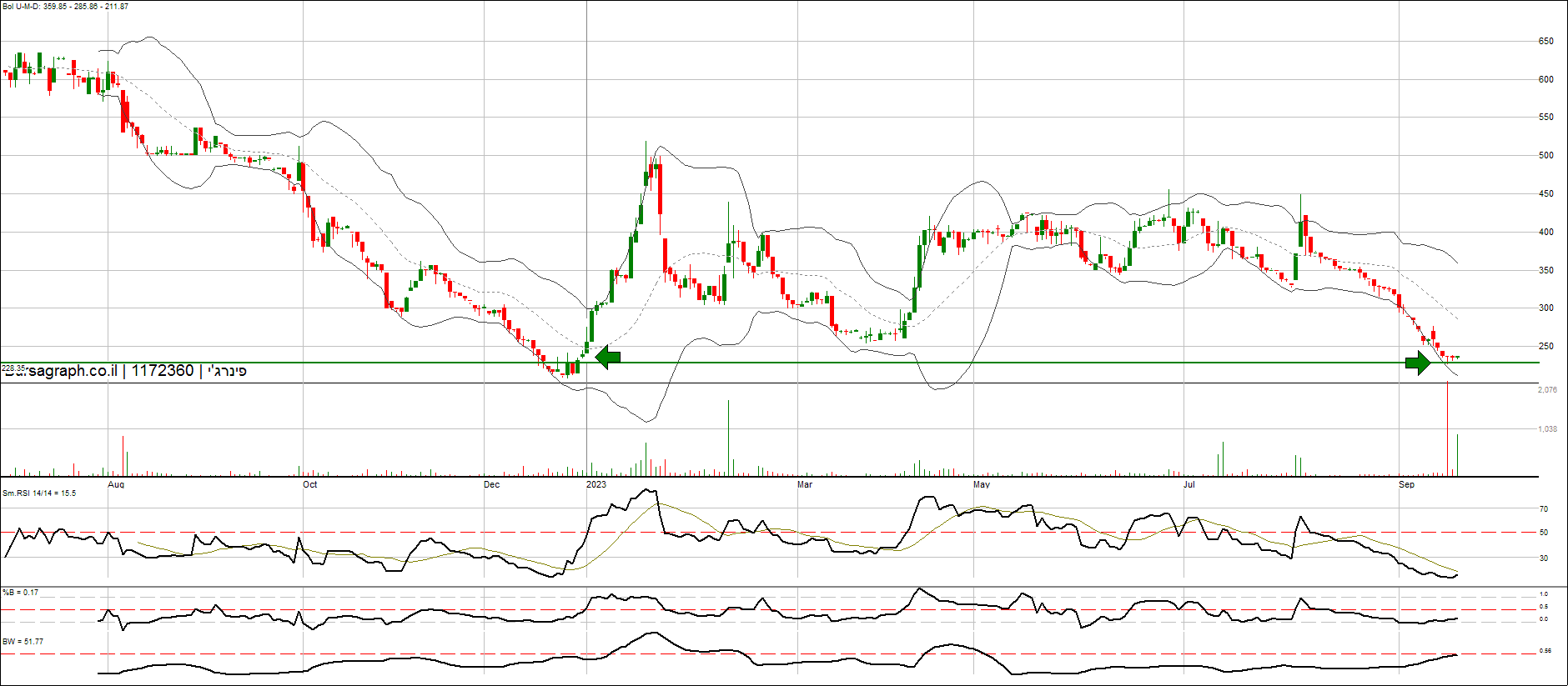Click the %B = 0.17 indicator label
The image size is (1568, 686).
click(21, 593)
